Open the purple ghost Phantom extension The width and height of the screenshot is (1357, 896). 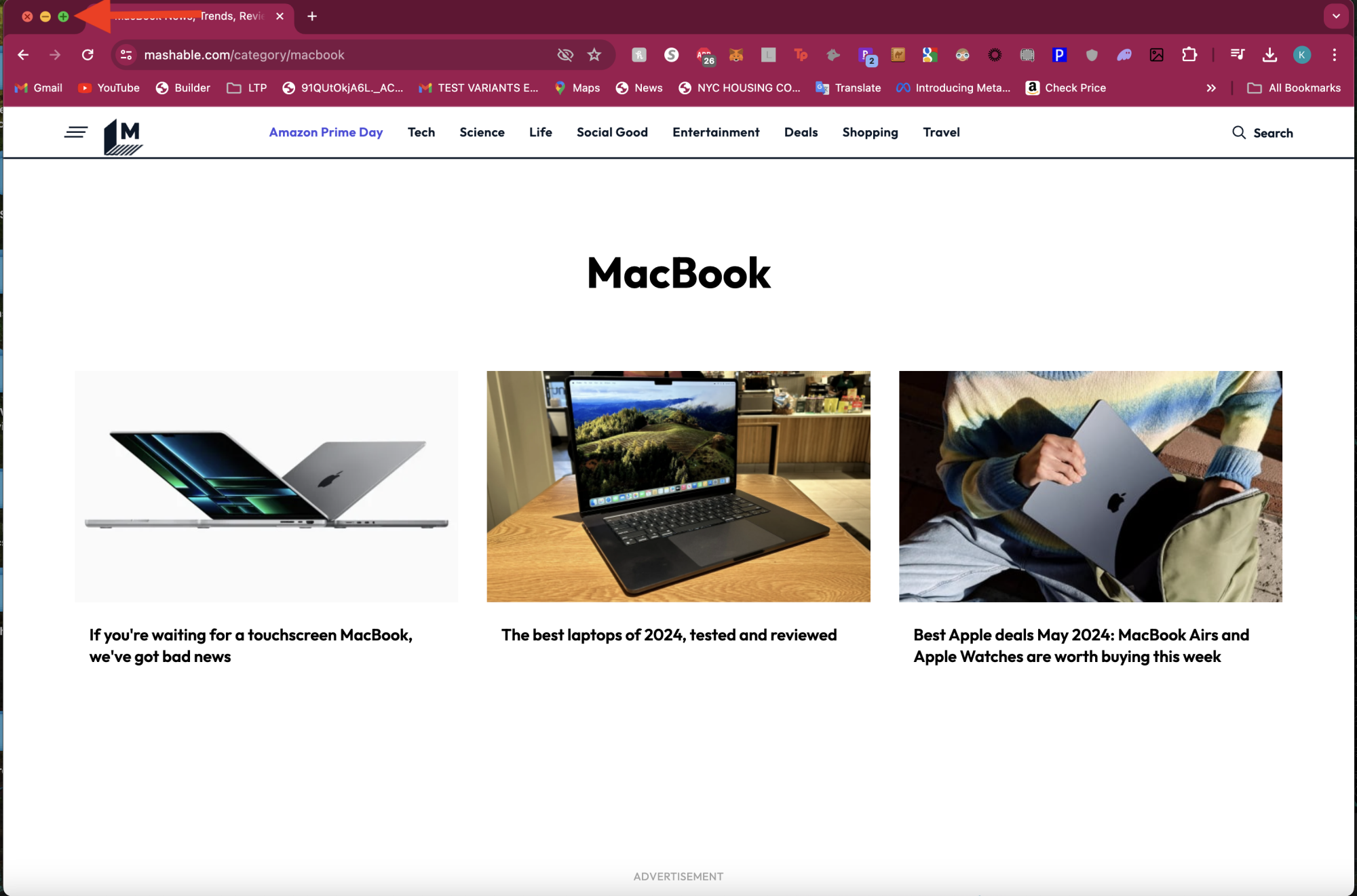coord(1124,55)
